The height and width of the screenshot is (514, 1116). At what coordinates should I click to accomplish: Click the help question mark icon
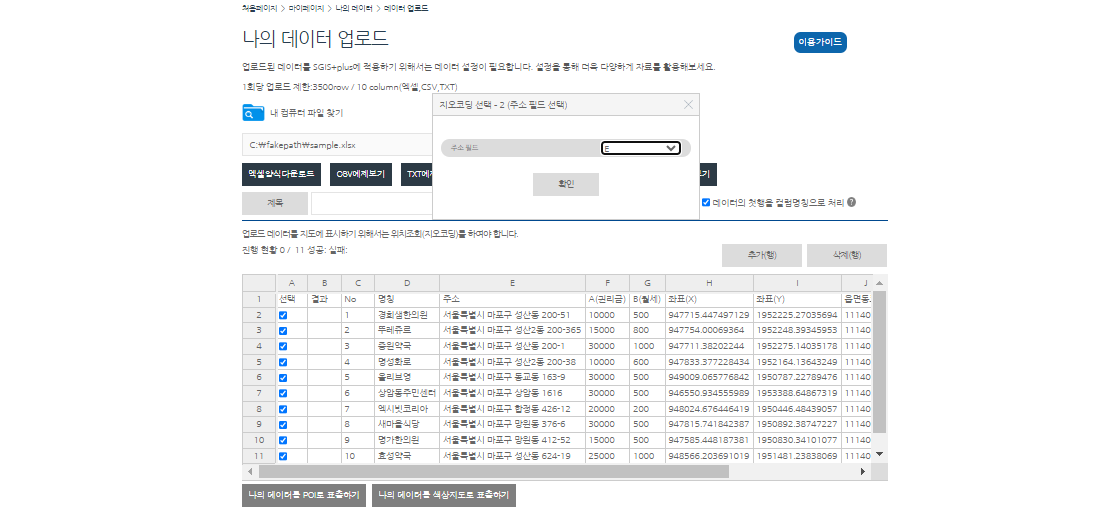pyautogui.click(x=851, y=202)
